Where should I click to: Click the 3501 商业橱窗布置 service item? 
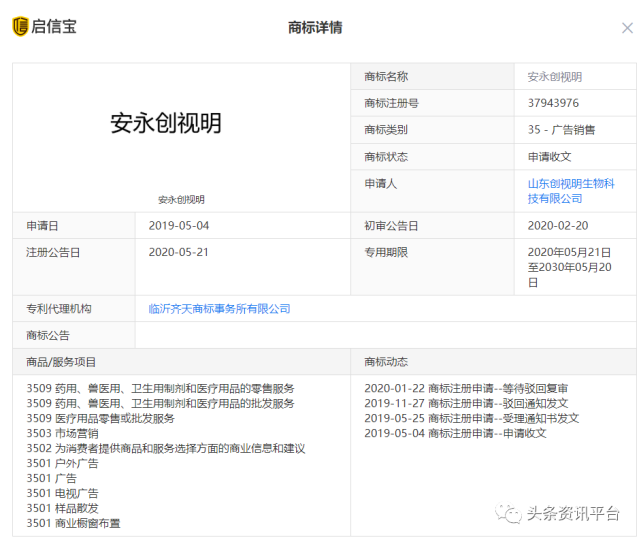point(74,523)
